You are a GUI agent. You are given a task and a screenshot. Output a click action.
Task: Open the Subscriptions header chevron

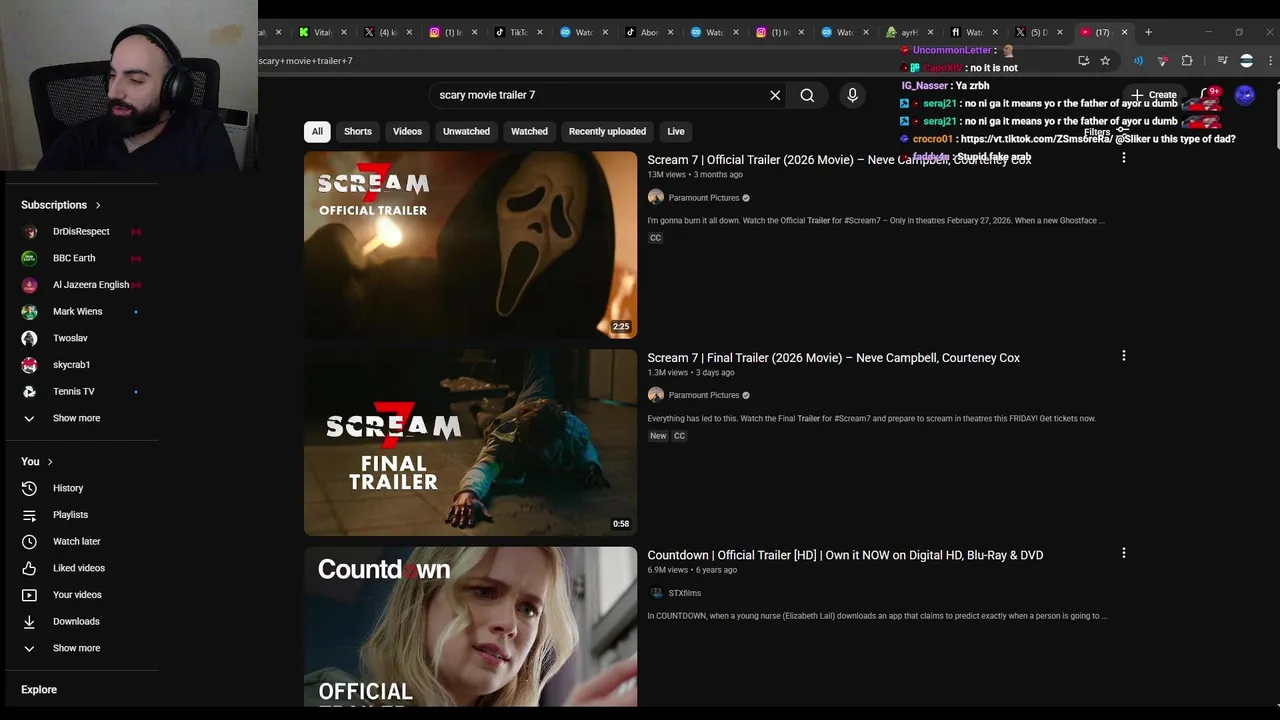coord(98,205)
